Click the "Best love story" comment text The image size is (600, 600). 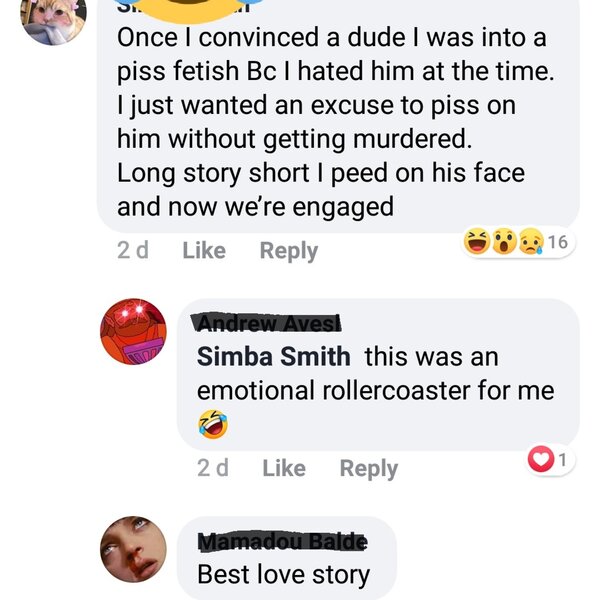click(x=284, y=575)
